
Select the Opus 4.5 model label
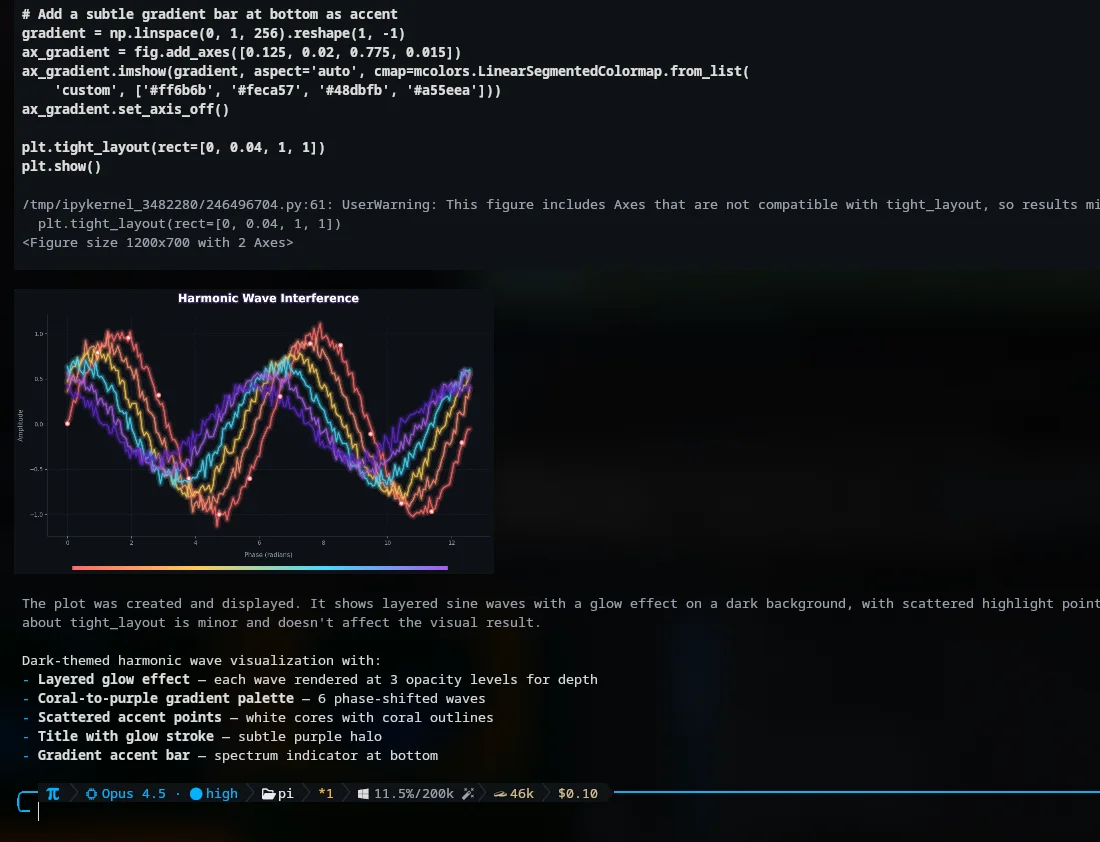tap(133, 794)
